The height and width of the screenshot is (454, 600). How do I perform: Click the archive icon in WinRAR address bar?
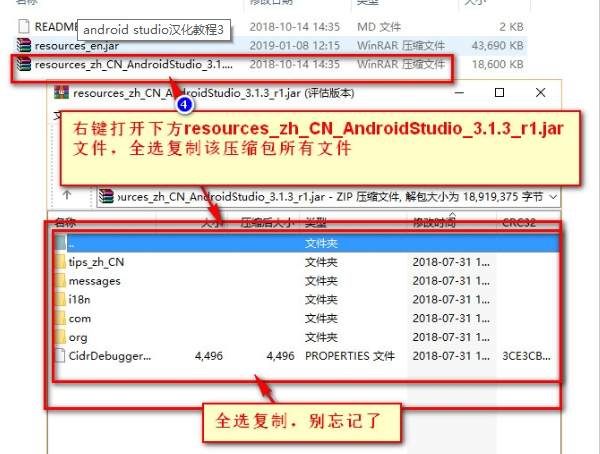[x=106, y=196]
